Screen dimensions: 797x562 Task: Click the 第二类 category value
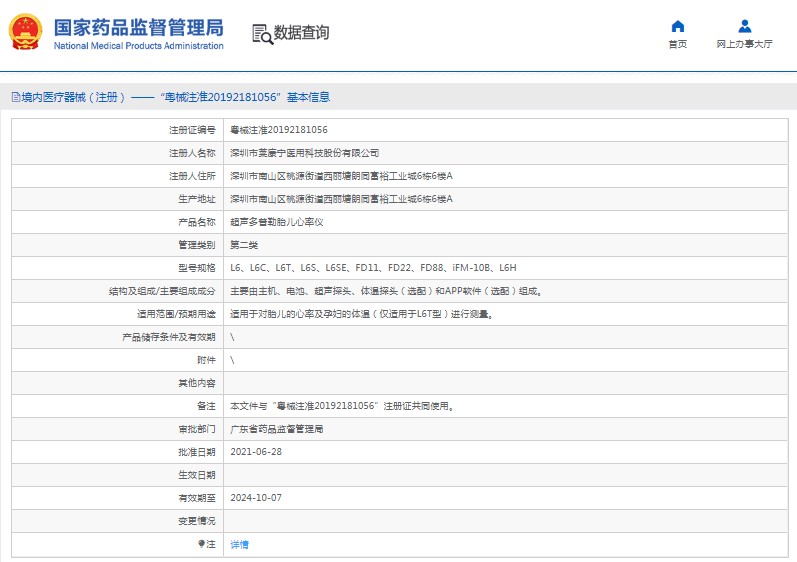244,245
